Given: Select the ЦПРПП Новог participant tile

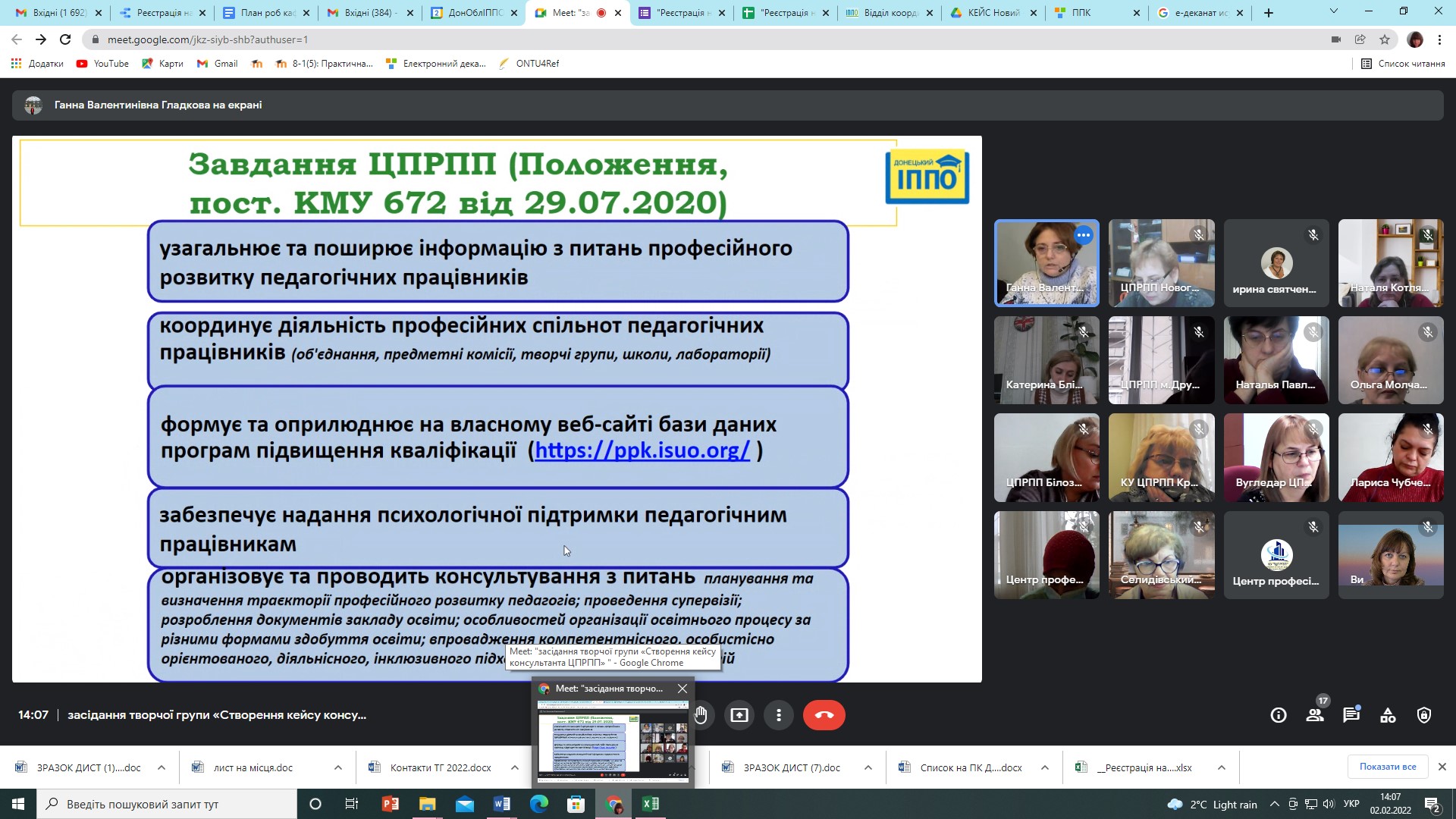Looking at the screenshot, I should coord(1161,263).
